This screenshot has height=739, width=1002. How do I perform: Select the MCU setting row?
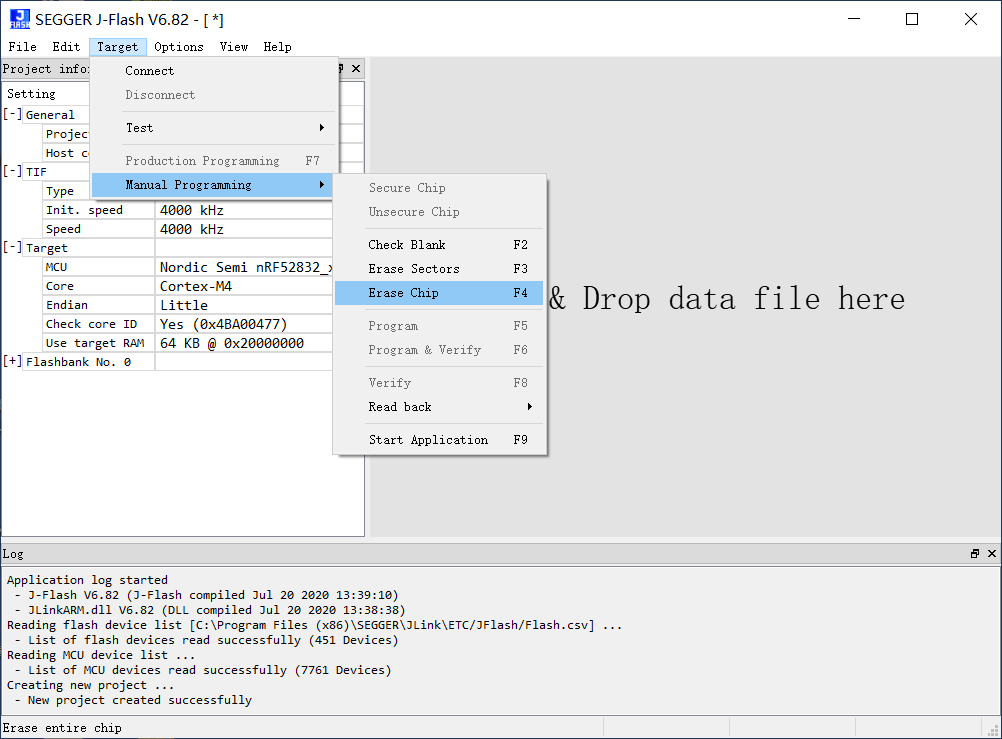click(189, 267)
